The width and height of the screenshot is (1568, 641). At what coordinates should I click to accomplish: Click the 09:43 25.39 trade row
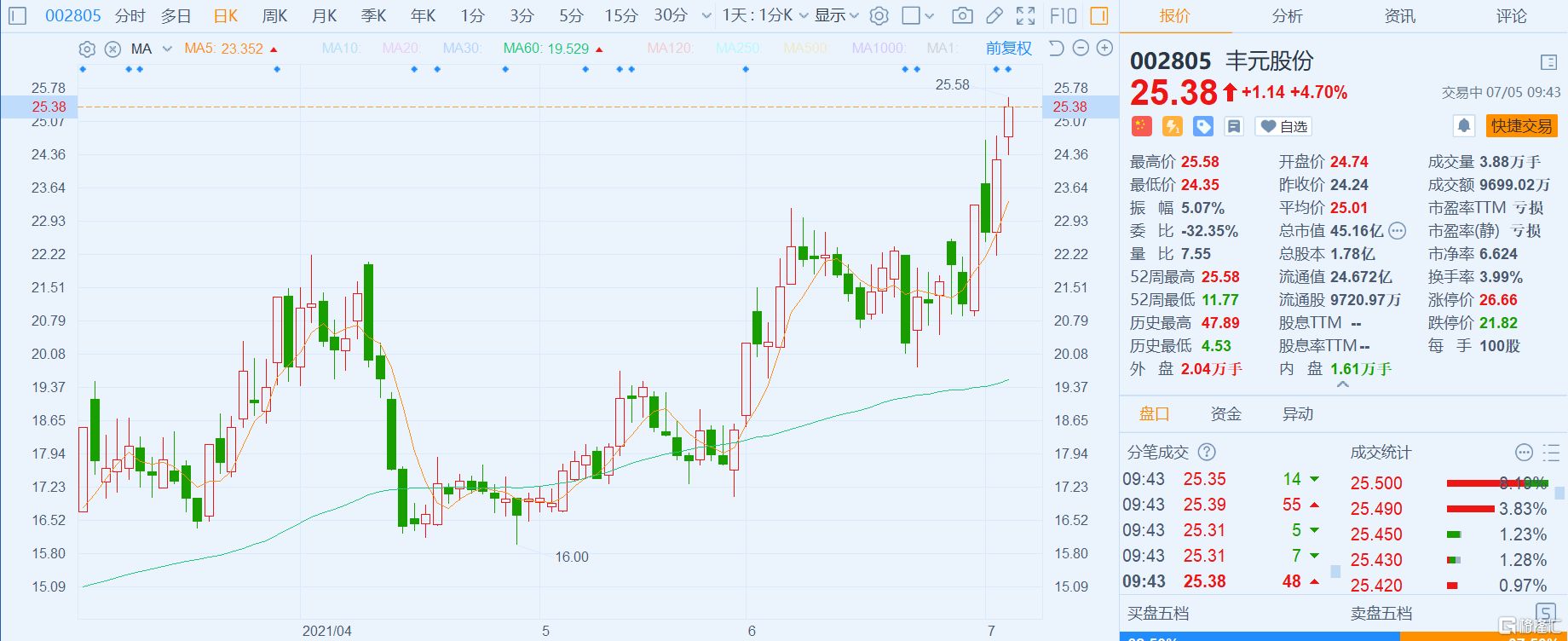pos(1223,505)
